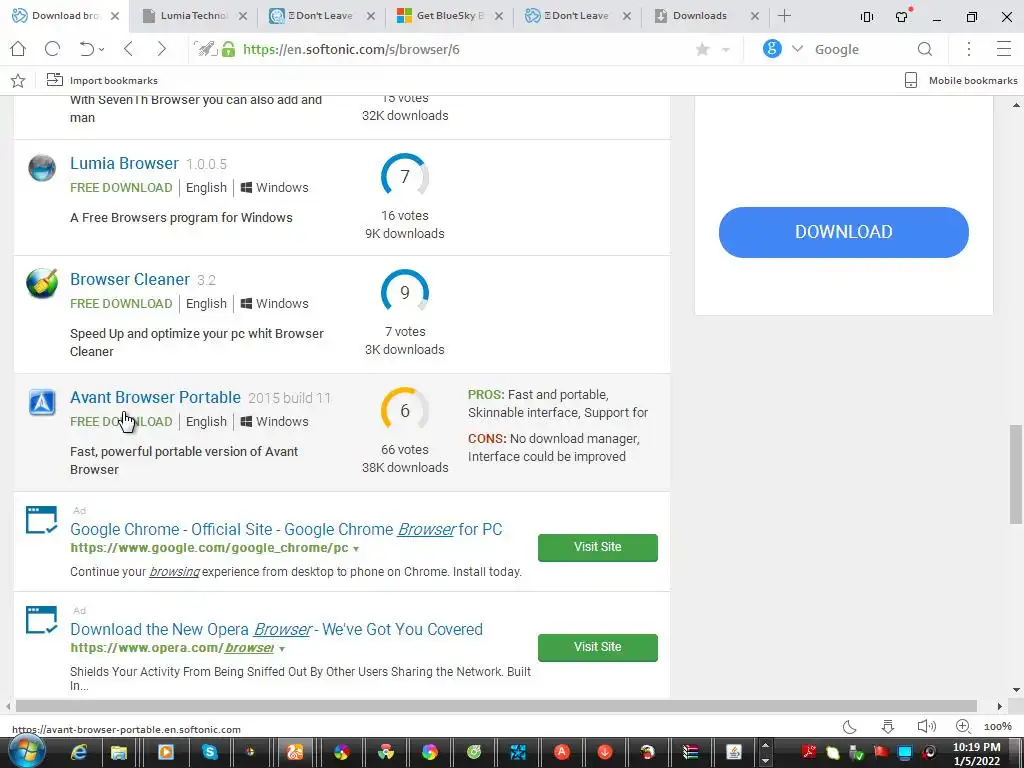1024x768 pixels.
Task: Close the Downloads tab
Action: pos(755,16)
